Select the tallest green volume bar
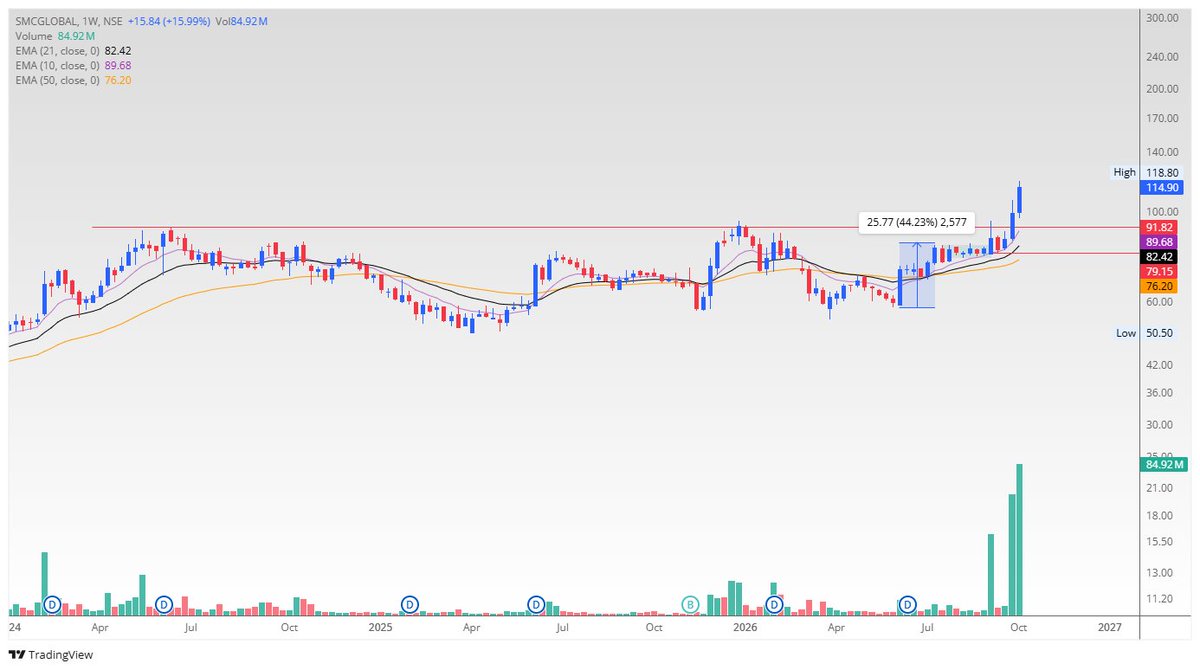Viewport: 1200px width, 670px height. pyautogui.click(x=1020, y=539)
